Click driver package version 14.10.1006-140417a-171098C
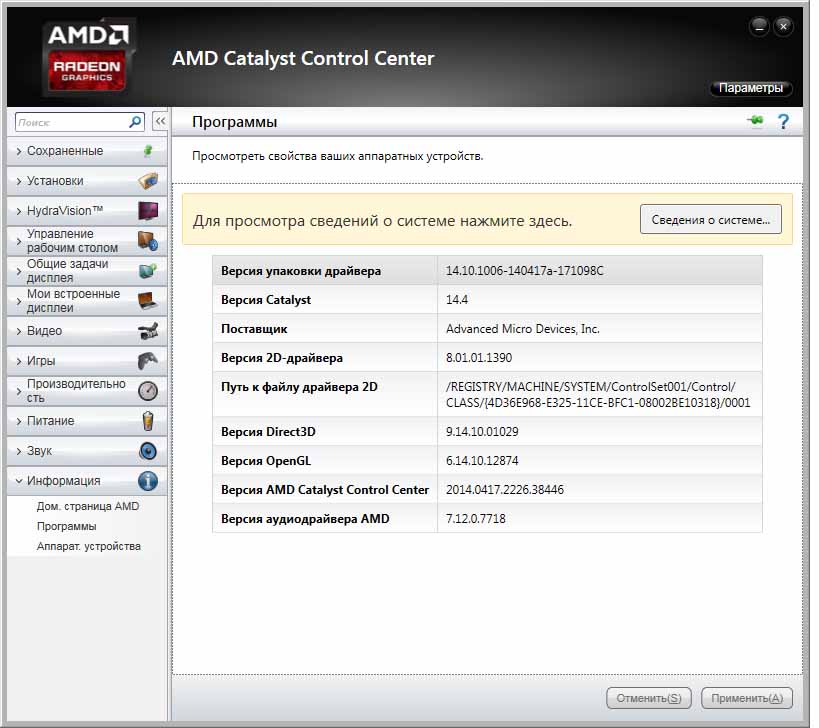819x728 pixels. point(524,271)
